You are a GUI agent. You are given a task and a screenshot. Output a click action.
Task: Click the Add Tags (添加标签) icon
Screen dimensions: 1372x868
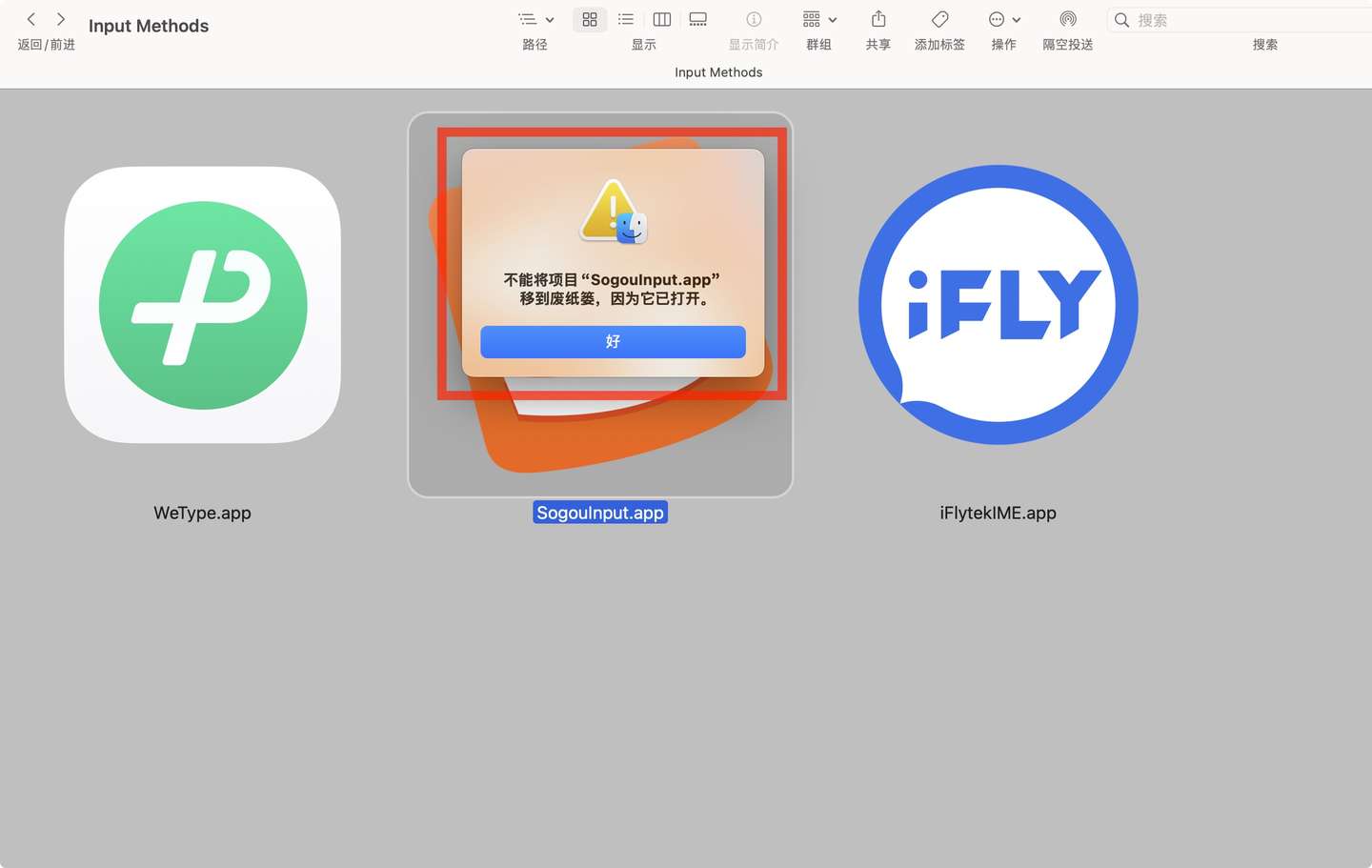click(939, 19)
